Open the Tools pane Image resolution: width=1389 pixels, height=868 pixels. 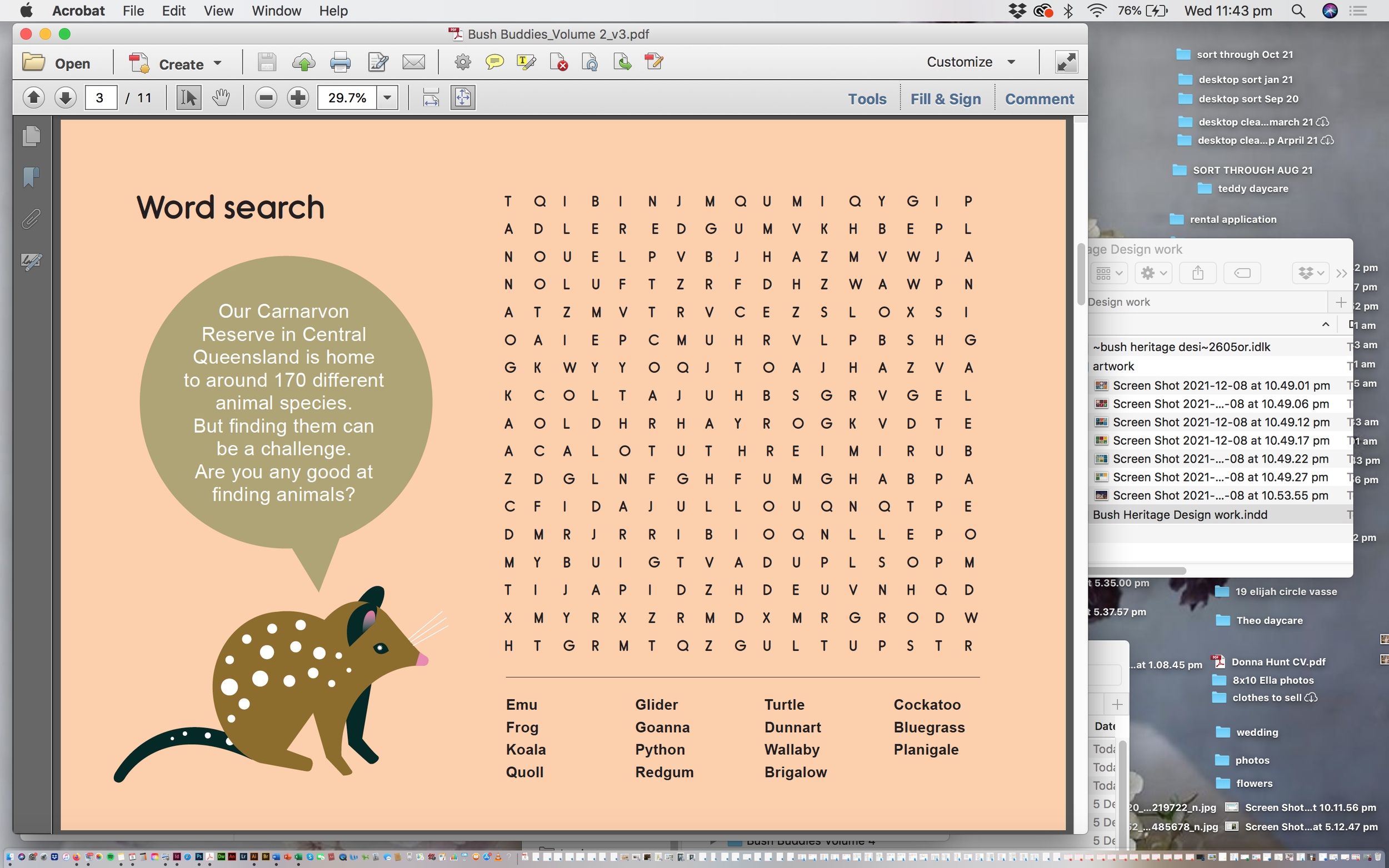click(x=867, y=99)
